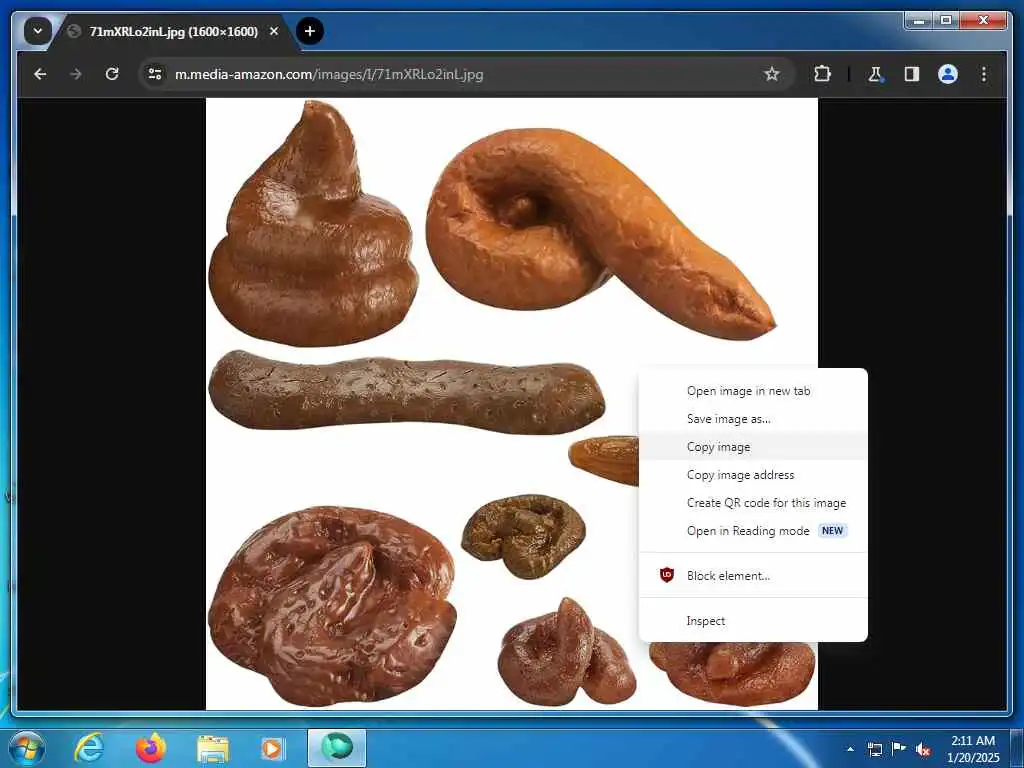1024x768 pixels.
Task: Select Copy image address
Action: [x=753, y=475]
